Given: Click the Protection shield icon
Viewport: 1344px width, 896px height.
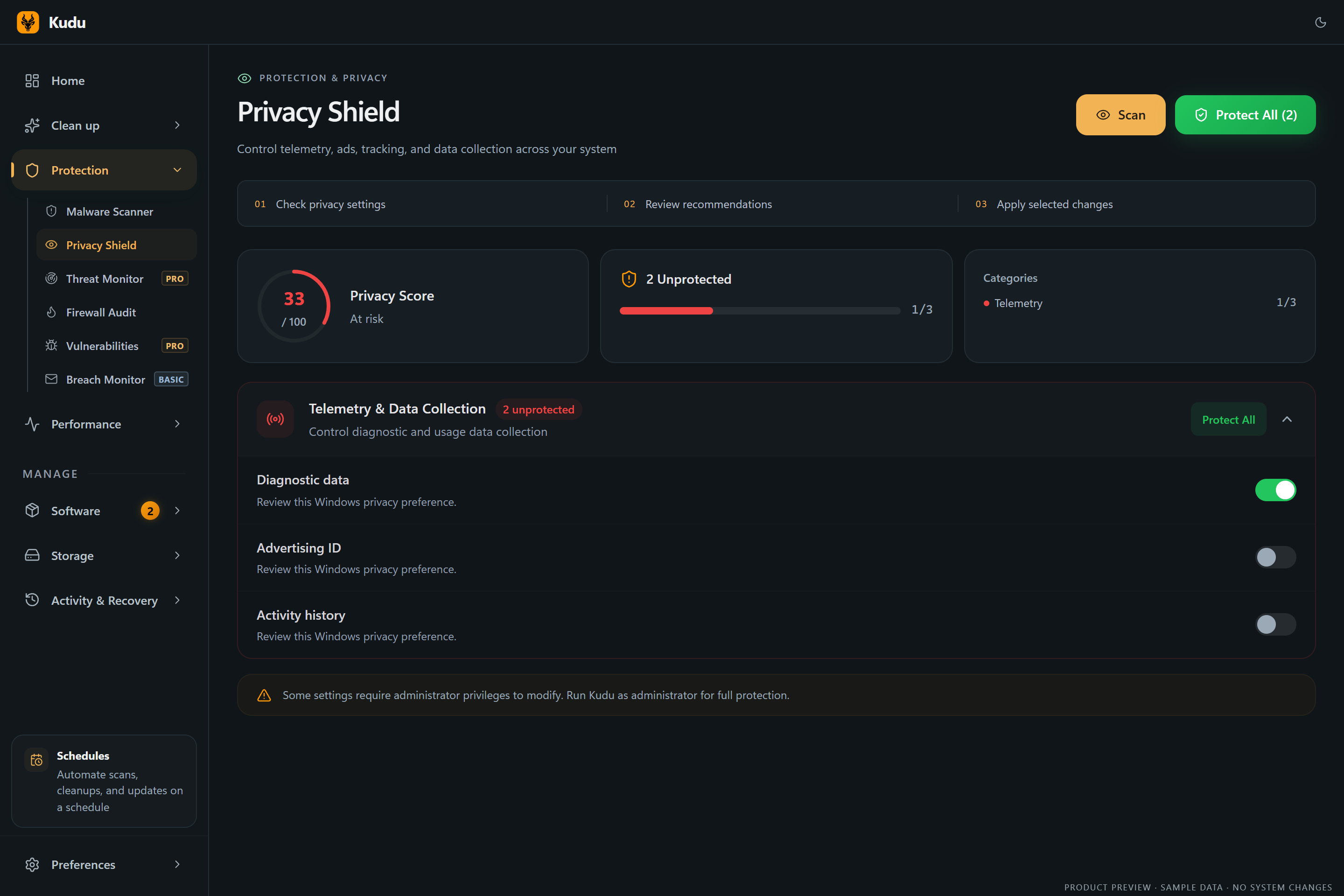Looking at the screenshot, I should coord(32,170).
